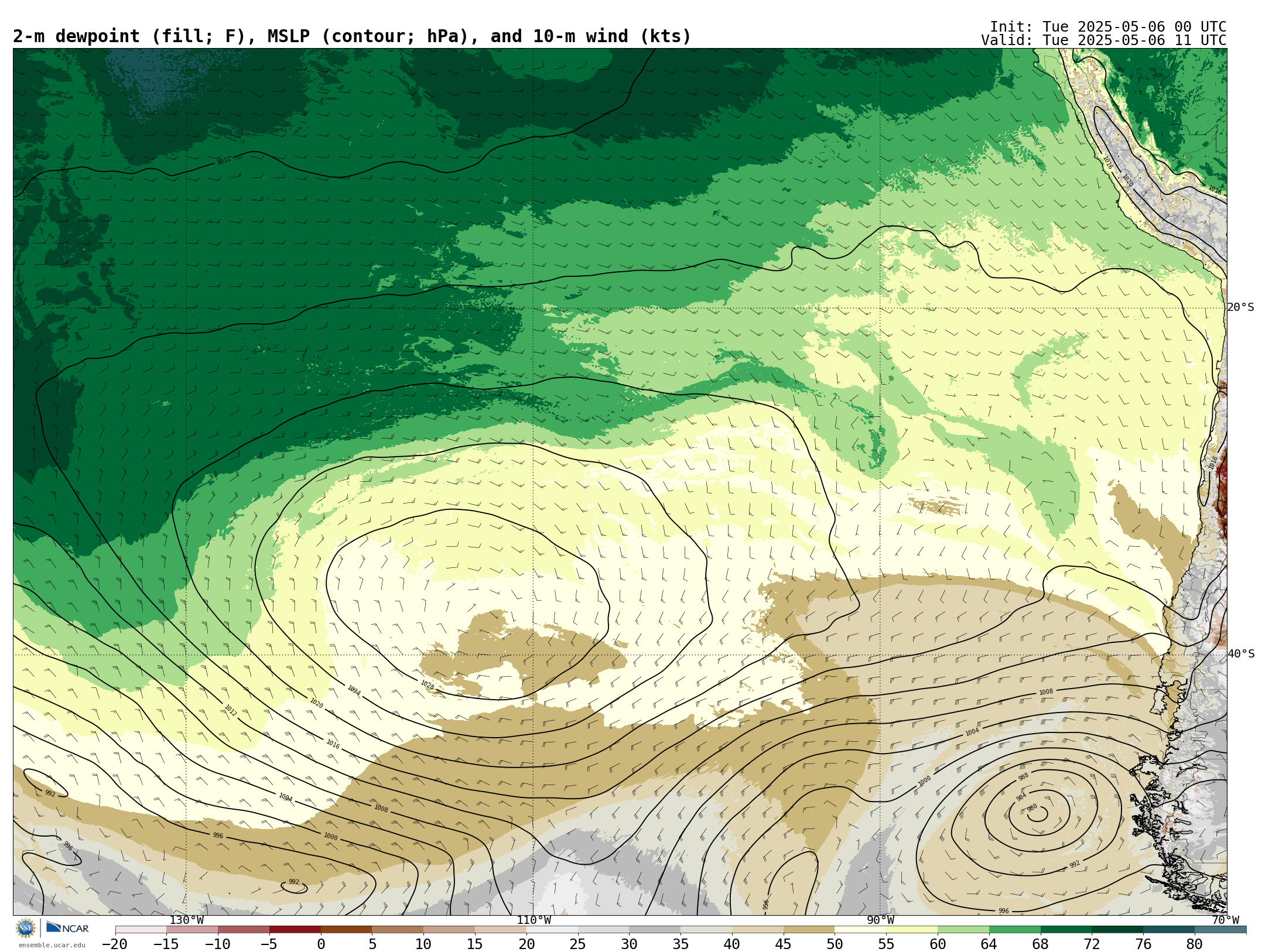Click the '70°W' longitude label
Viewport: 1265px width, 952px height.
1225,920
